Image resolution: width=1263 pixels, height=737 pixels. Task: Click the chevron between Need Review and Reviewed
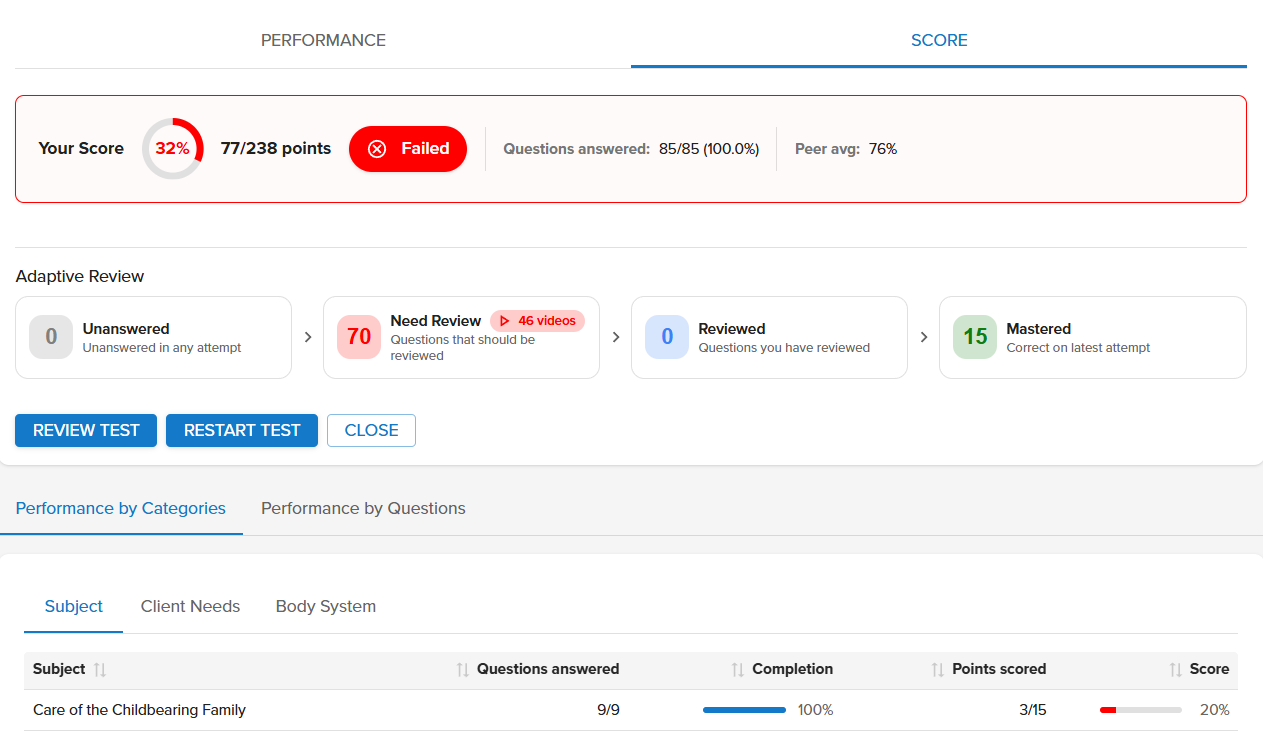[x=615, y=337]
